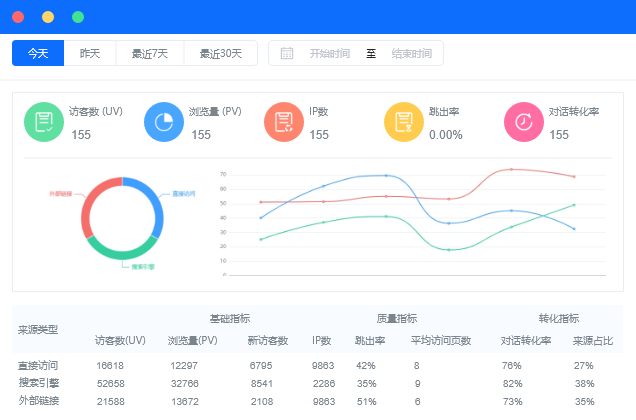Click the calendar icon in date picker
Screen dimensions: 636x420
287,53
